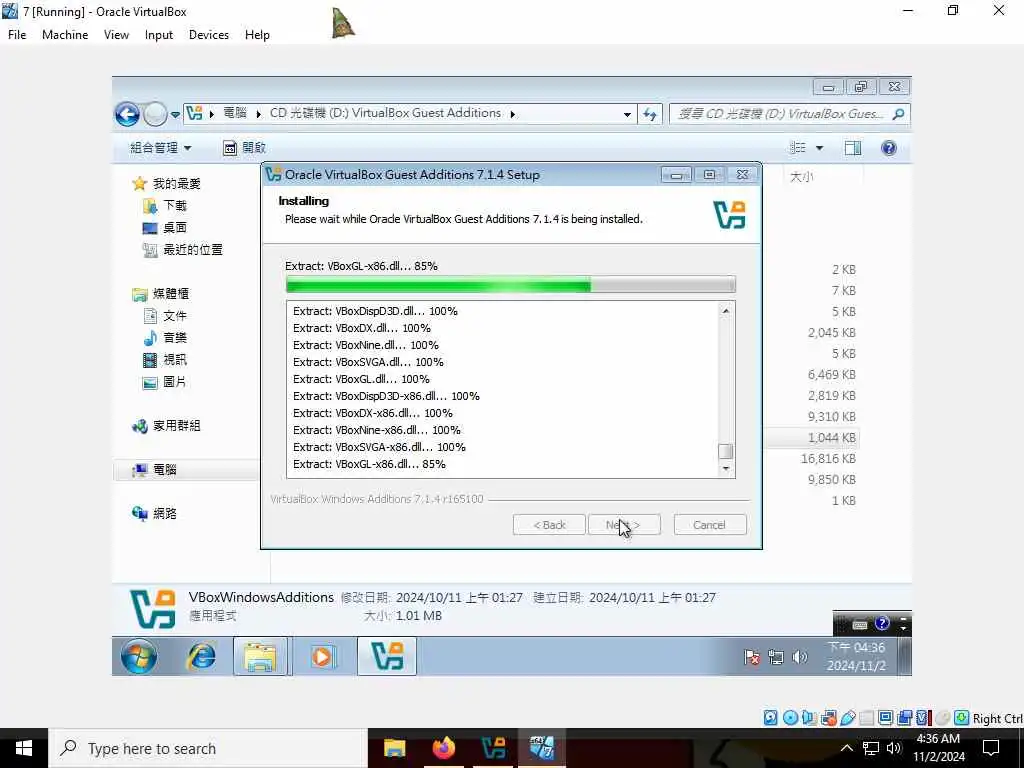Click the display settings indicator icon
The image size is (1024, 768).
pyautogui.click(x=886, y=718)
